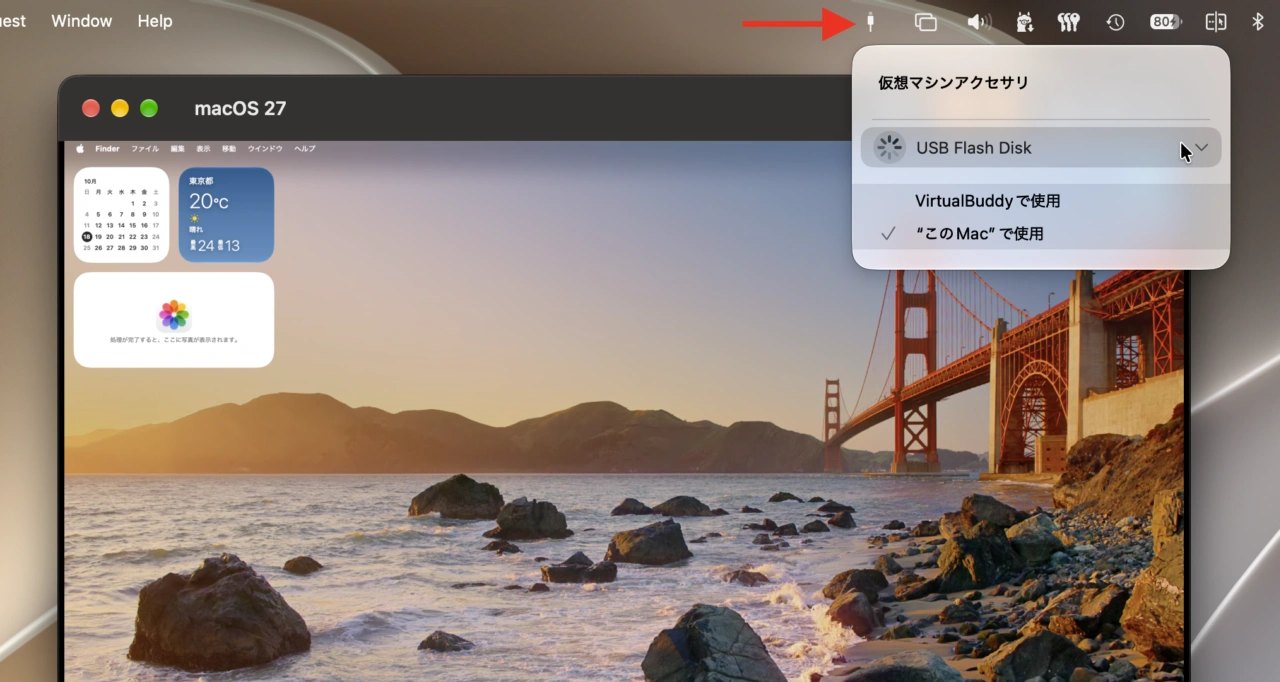Zoom the macOS 27 window with the green button
1280x682 pixels.
coord(149,108)
